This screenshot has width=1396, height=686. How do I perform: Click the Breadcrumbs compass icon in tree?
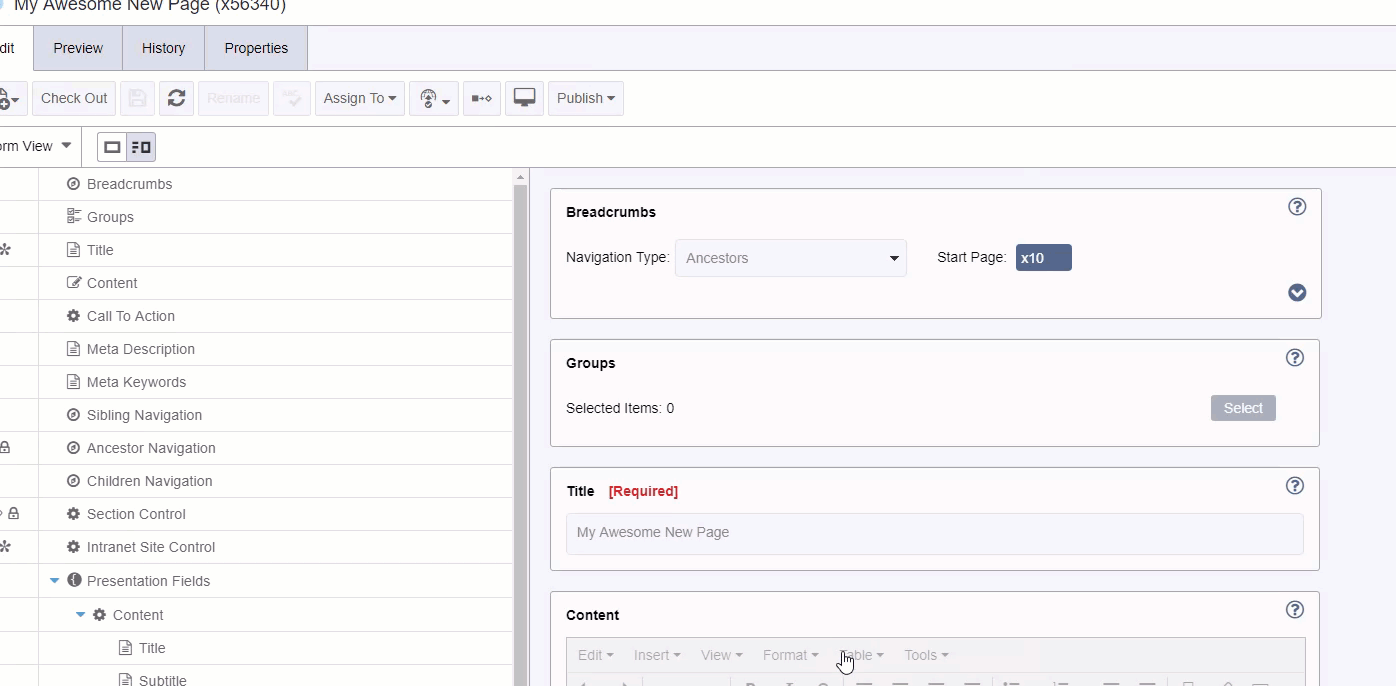pos(73,184)
